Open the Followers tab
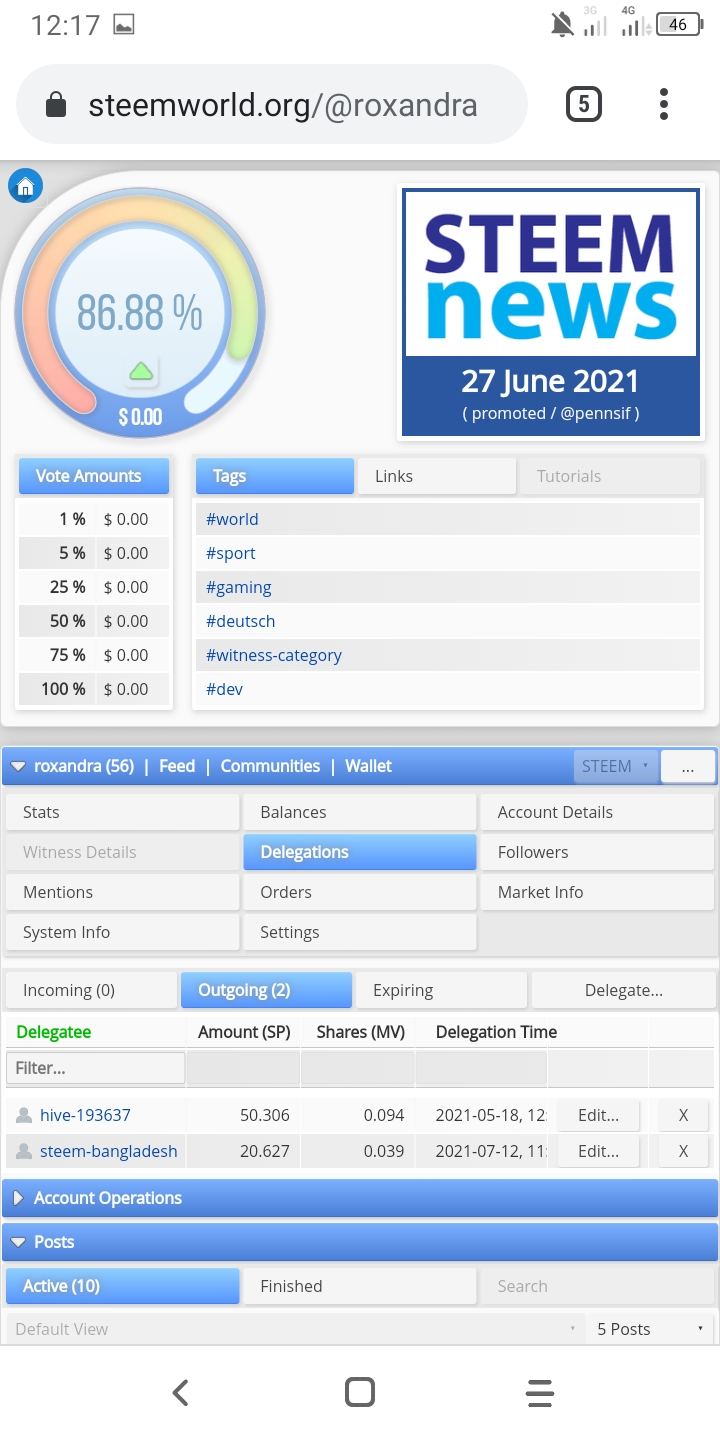The image size is (720, 1440). 597,852
